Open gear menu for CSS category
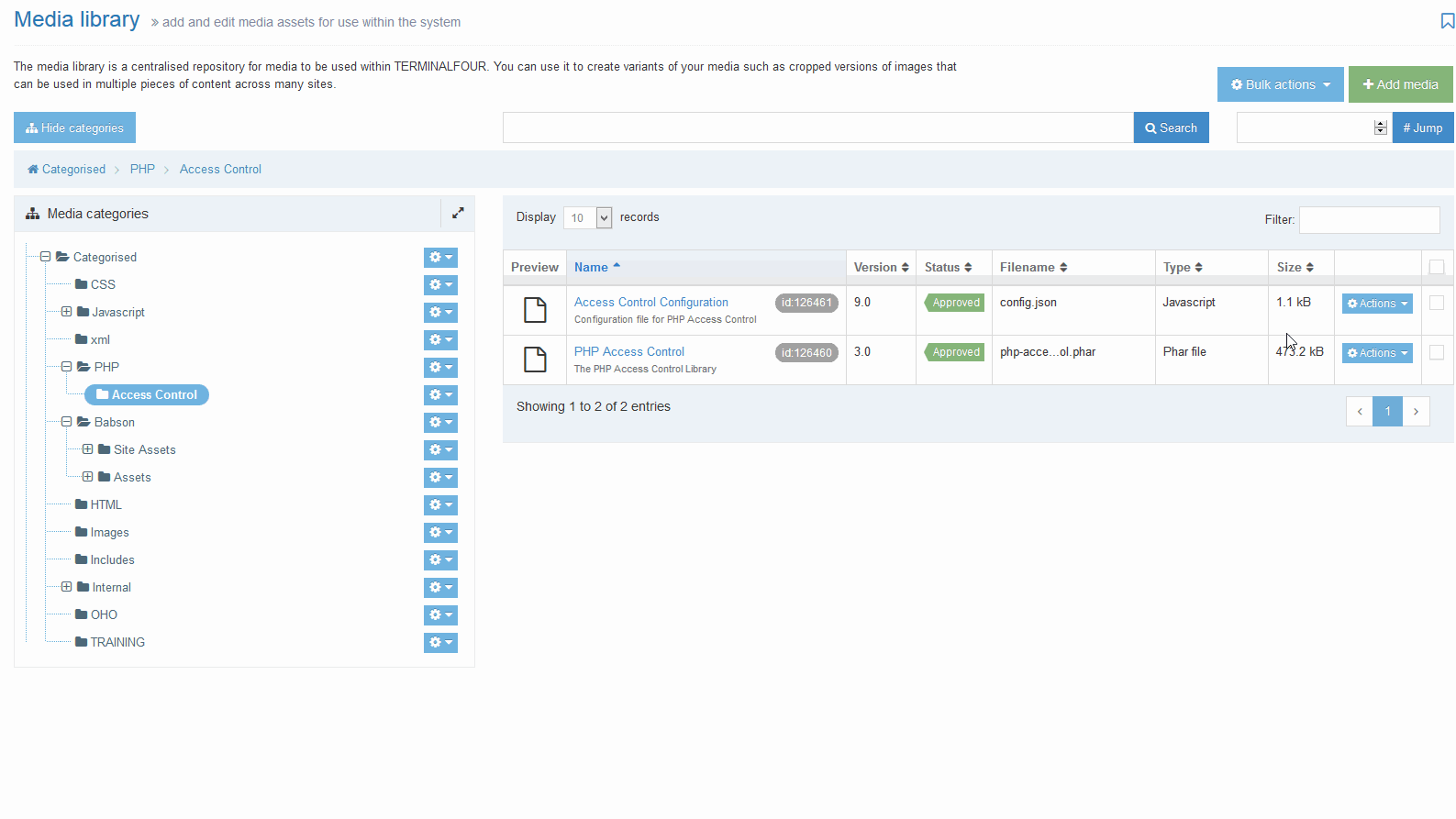Image resolution: width=1456 pixels, height=819 pixels. 440,285
